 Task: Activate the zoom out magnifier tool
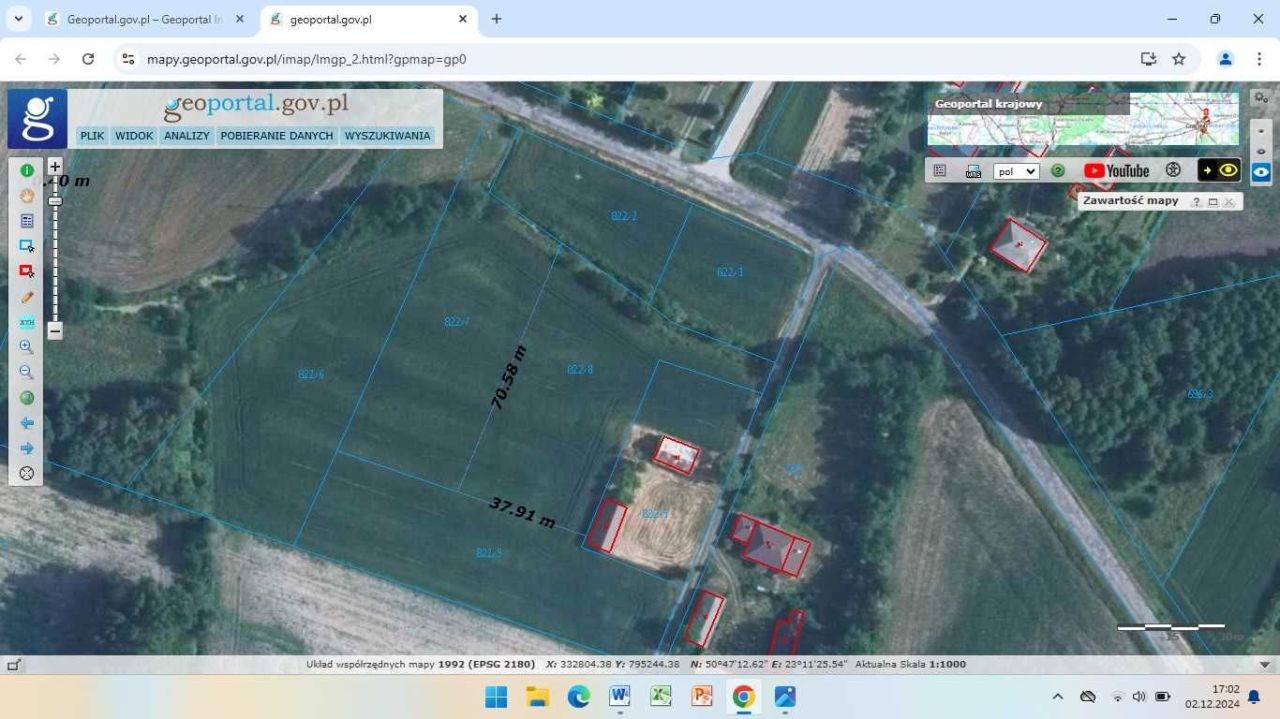pos(27,372)
